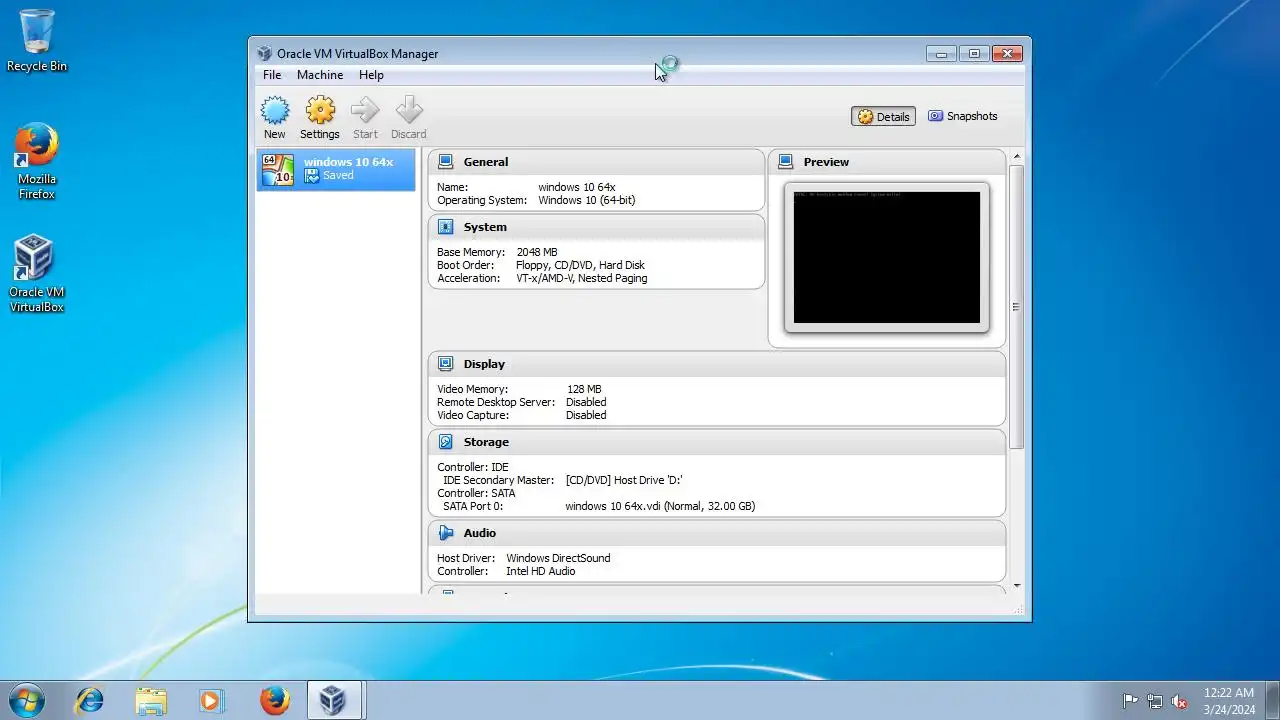Click Action Center flag tray icon
The width and height of the screenshot is (1280, 720).
click(1130, 701)
